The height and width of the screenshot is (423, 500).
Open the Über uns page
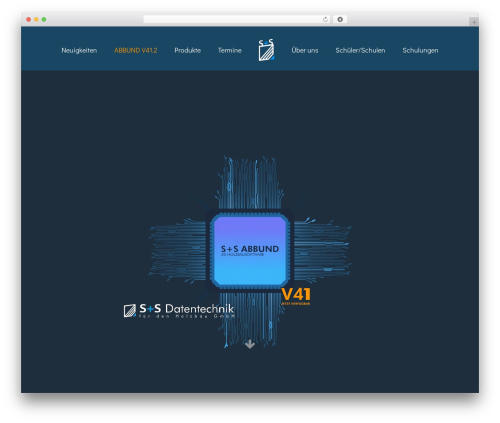coord(305,50)
